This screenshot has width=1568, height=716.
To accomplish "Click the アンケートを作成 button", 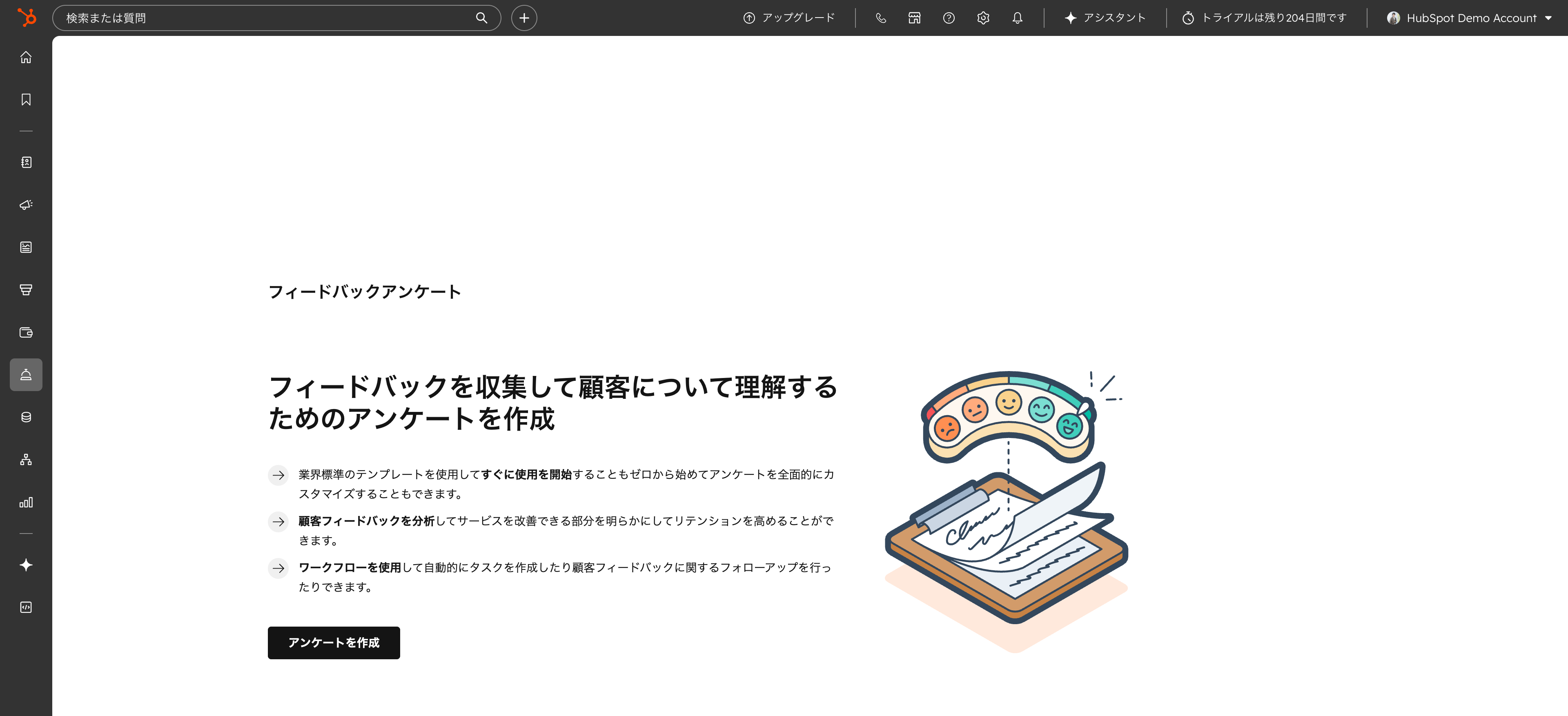I will click(x=334, y=643).
